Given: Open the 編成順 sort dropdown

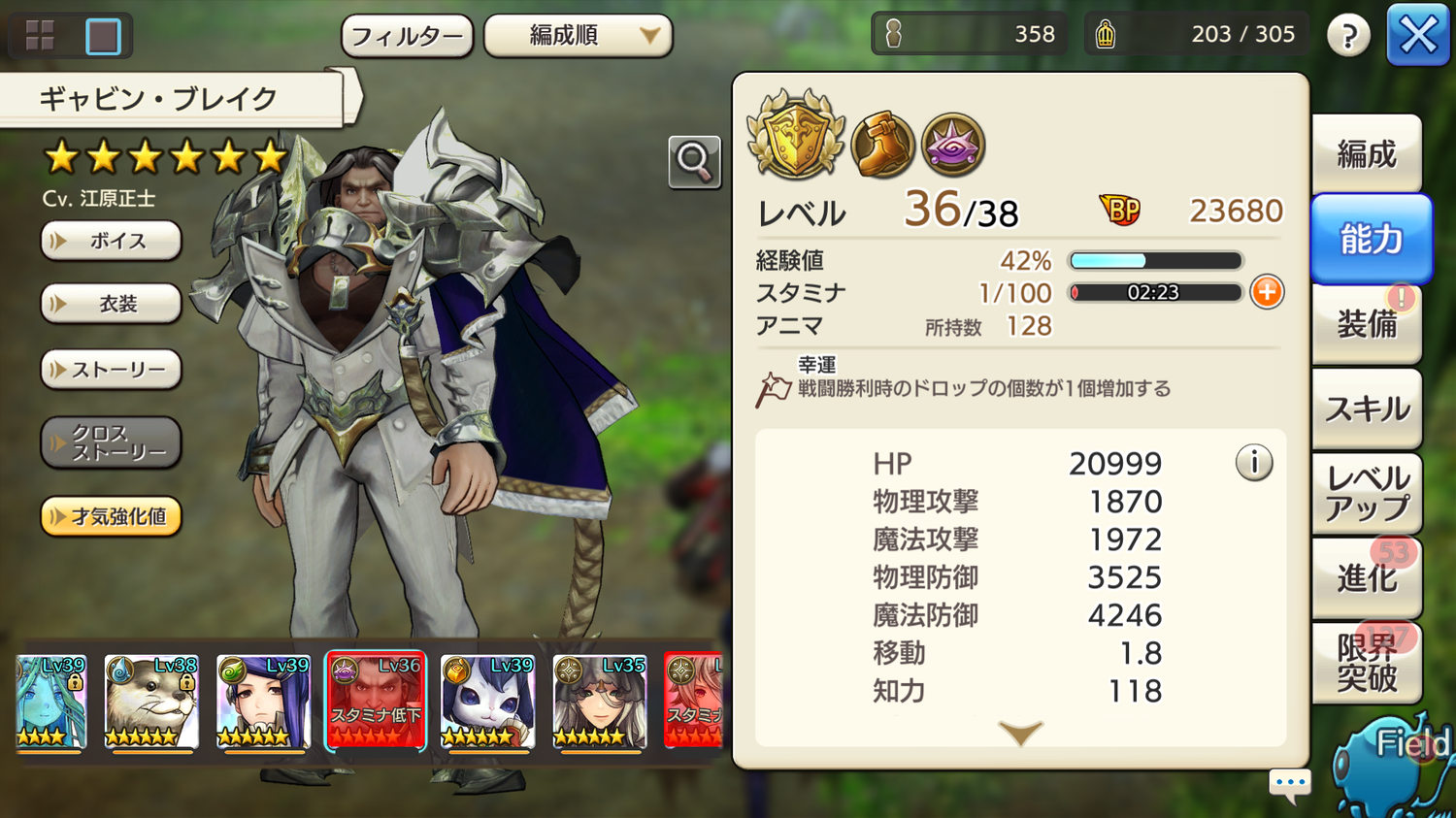Looking at the screenshot, I should [x=578, y=36].
